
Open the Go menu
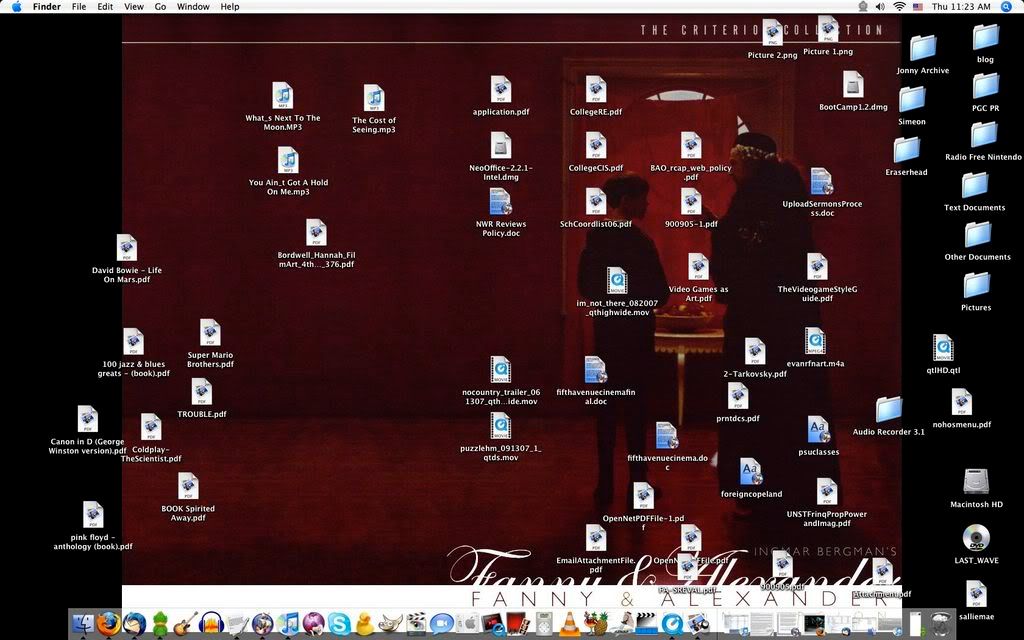pos(161,7)
